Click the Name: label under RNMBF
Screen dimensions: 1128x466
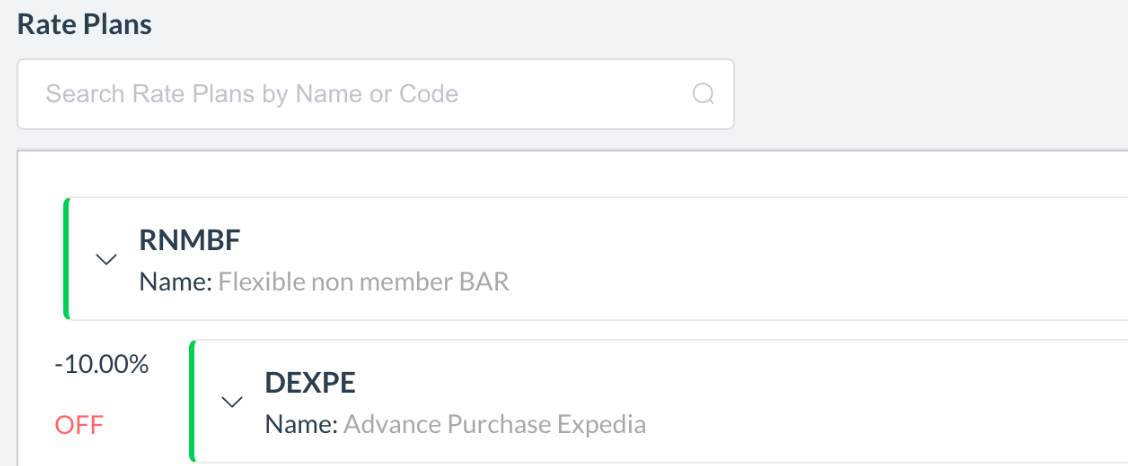pos(175,282)
